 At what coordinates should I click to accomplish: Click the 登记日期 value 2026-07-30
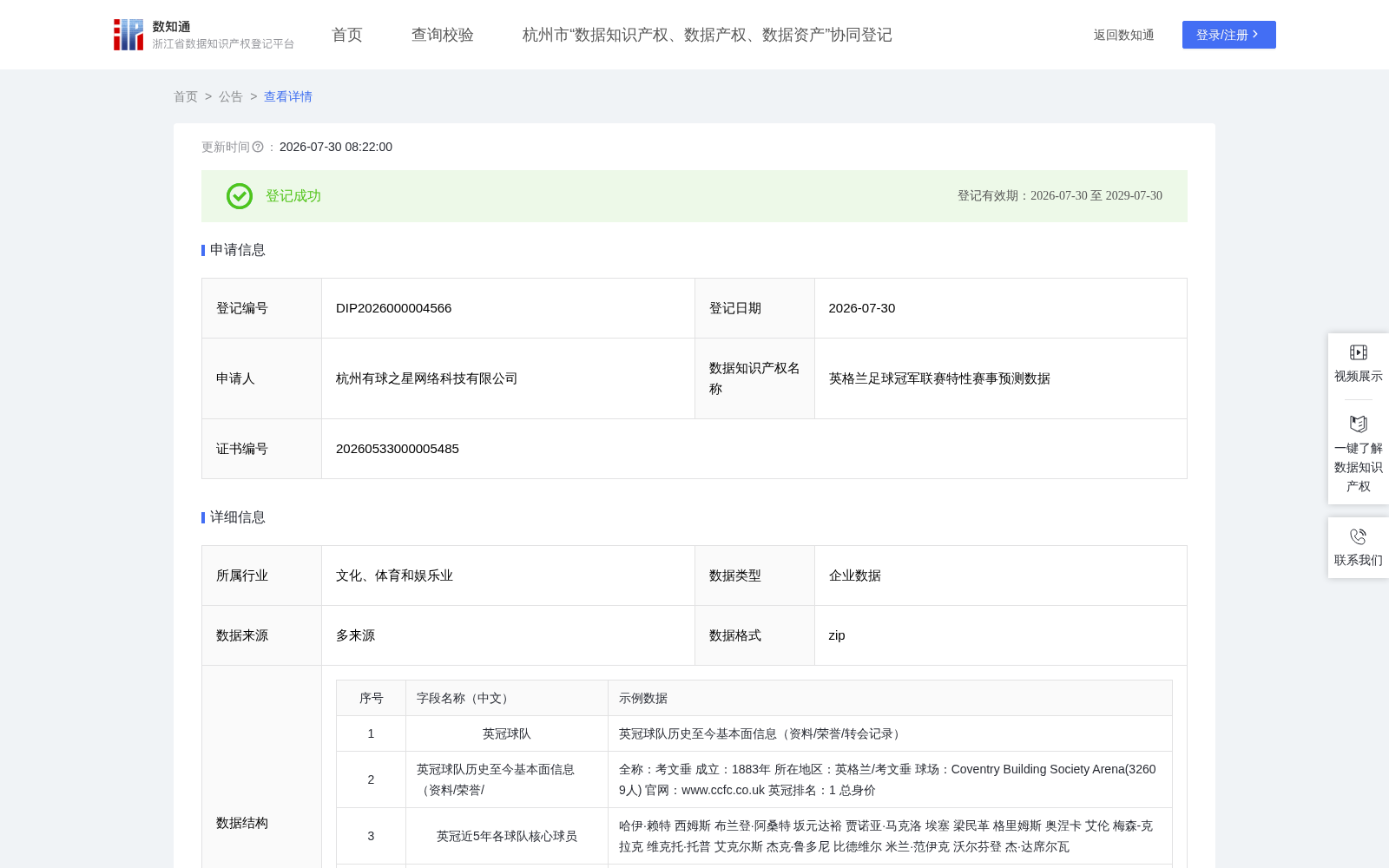[x=862, y=308]
